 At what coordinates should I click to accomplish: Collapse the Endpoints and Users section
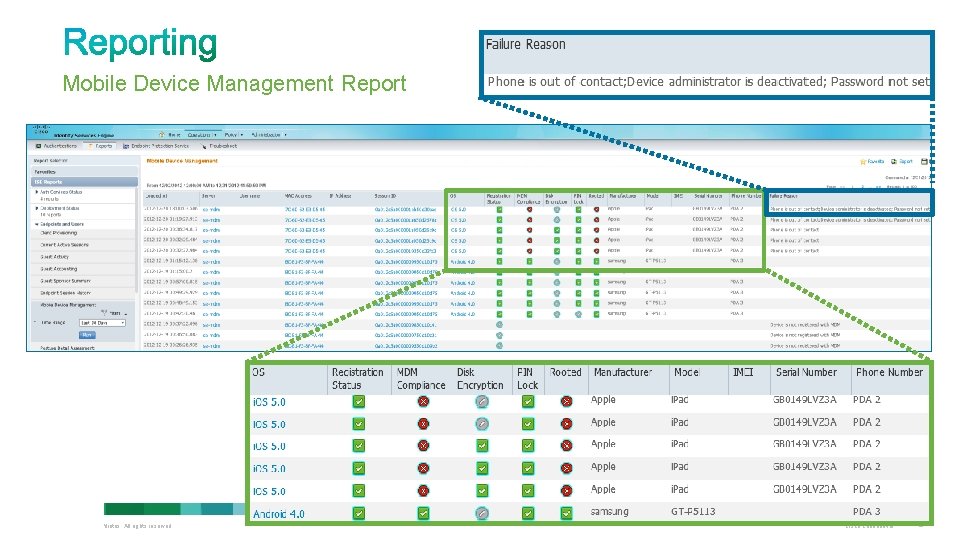37,224
